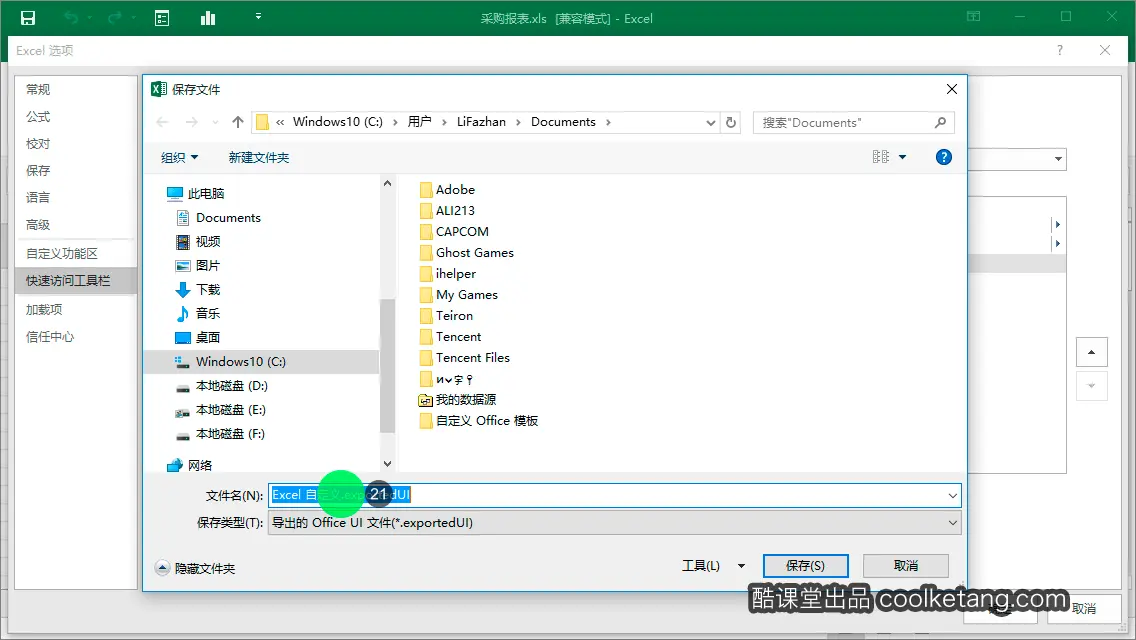Go back with the dialog's left arrow

(x=162, y=122)
